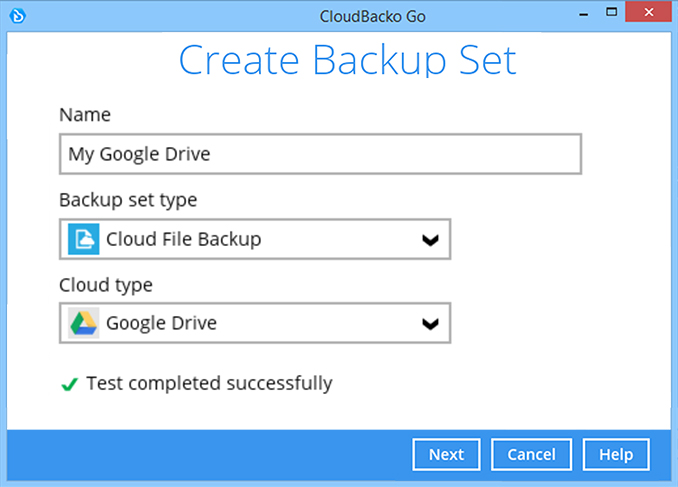
Task: Maximize the CloudBacko Go window
Action: click(x=611, y=12)
